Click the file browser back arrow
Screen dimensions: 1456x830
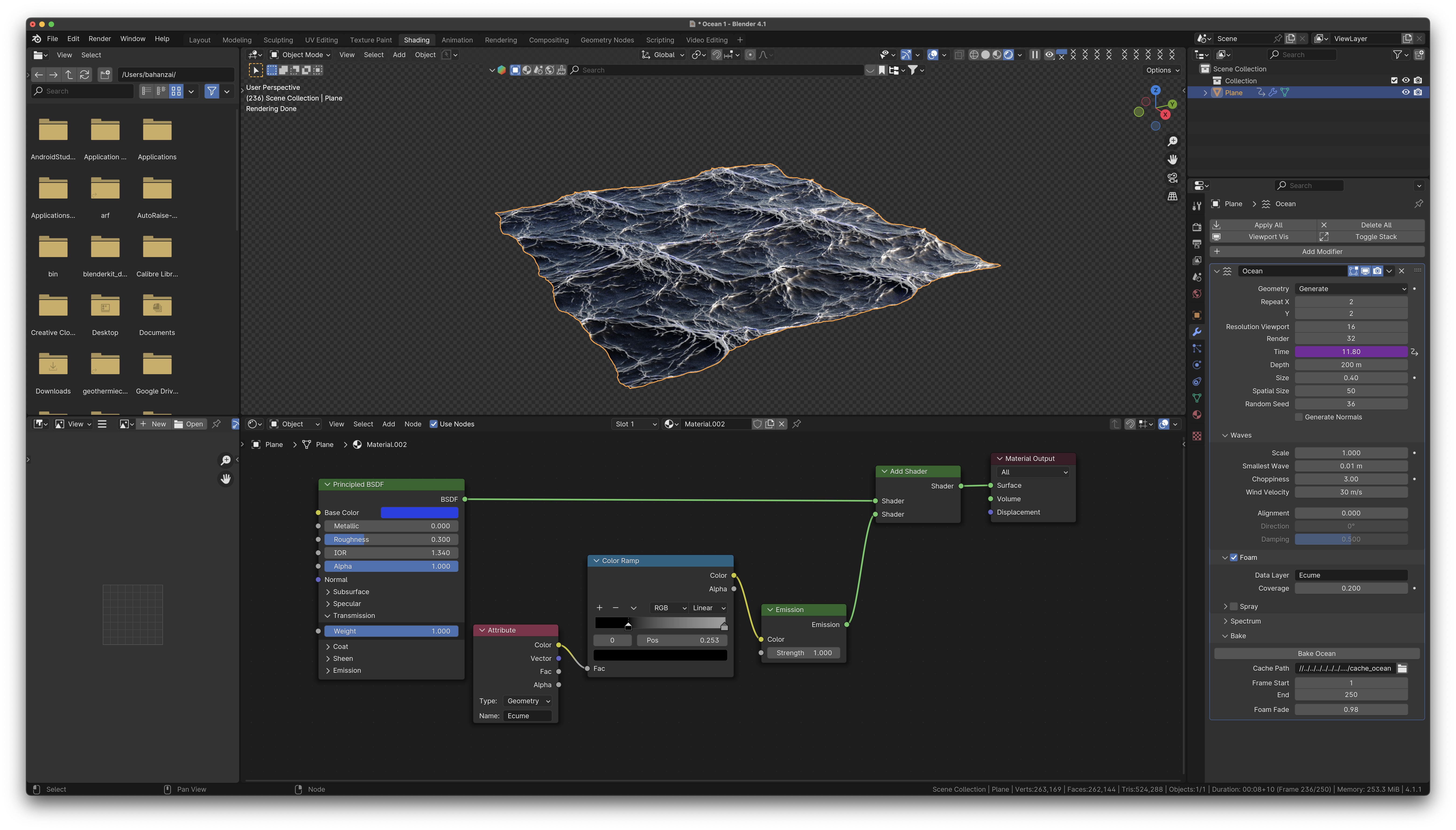pos(39,75)
